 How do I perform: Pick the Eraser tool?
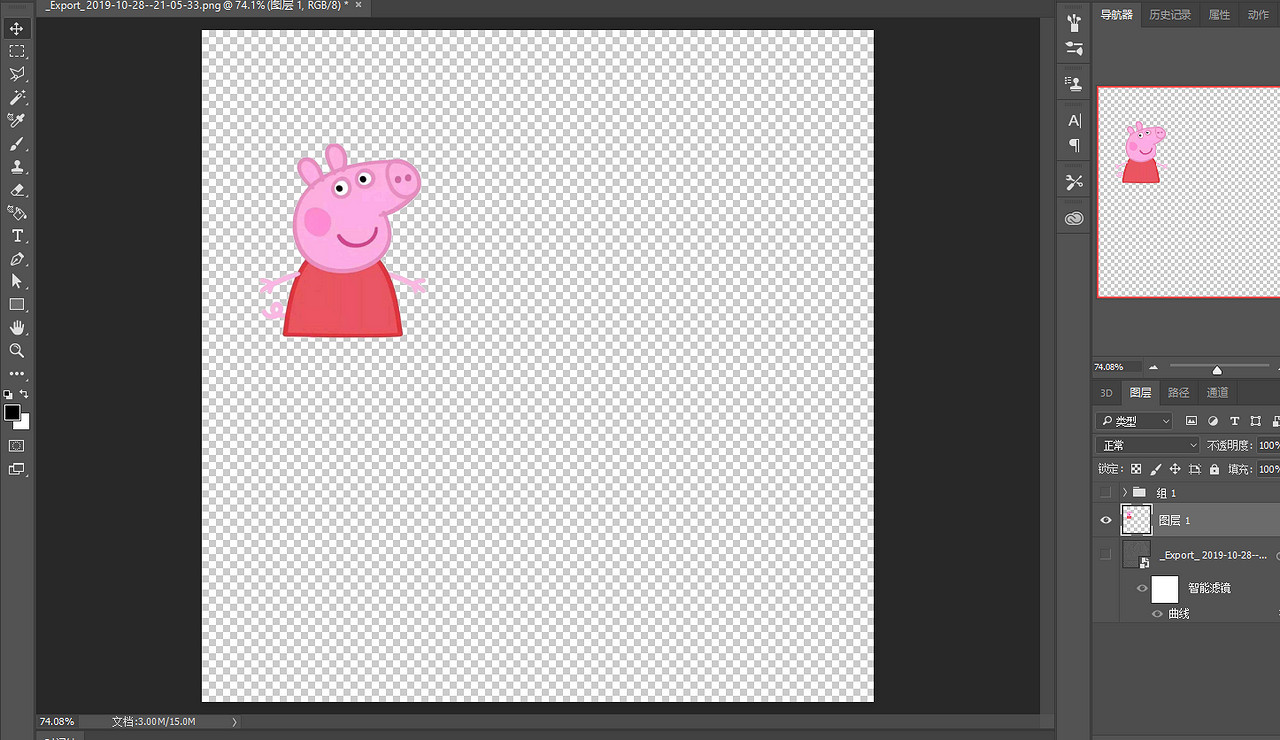tap(17, 190)
